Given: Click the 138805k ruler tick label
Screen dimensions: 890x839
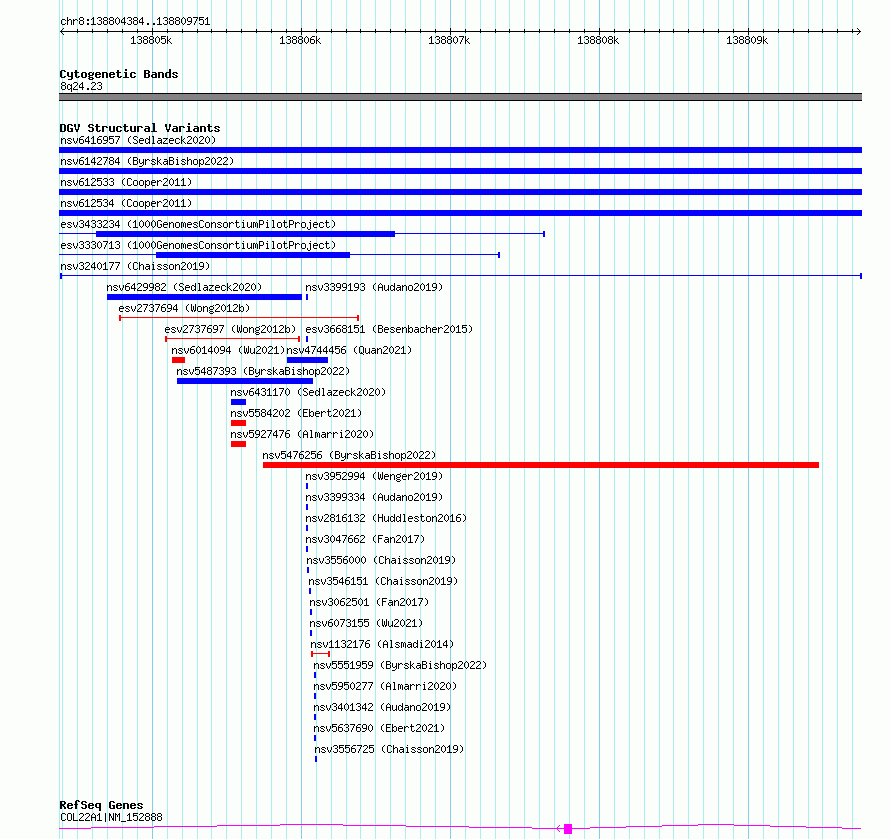Looking at the screenshot, I should [151, 40].
